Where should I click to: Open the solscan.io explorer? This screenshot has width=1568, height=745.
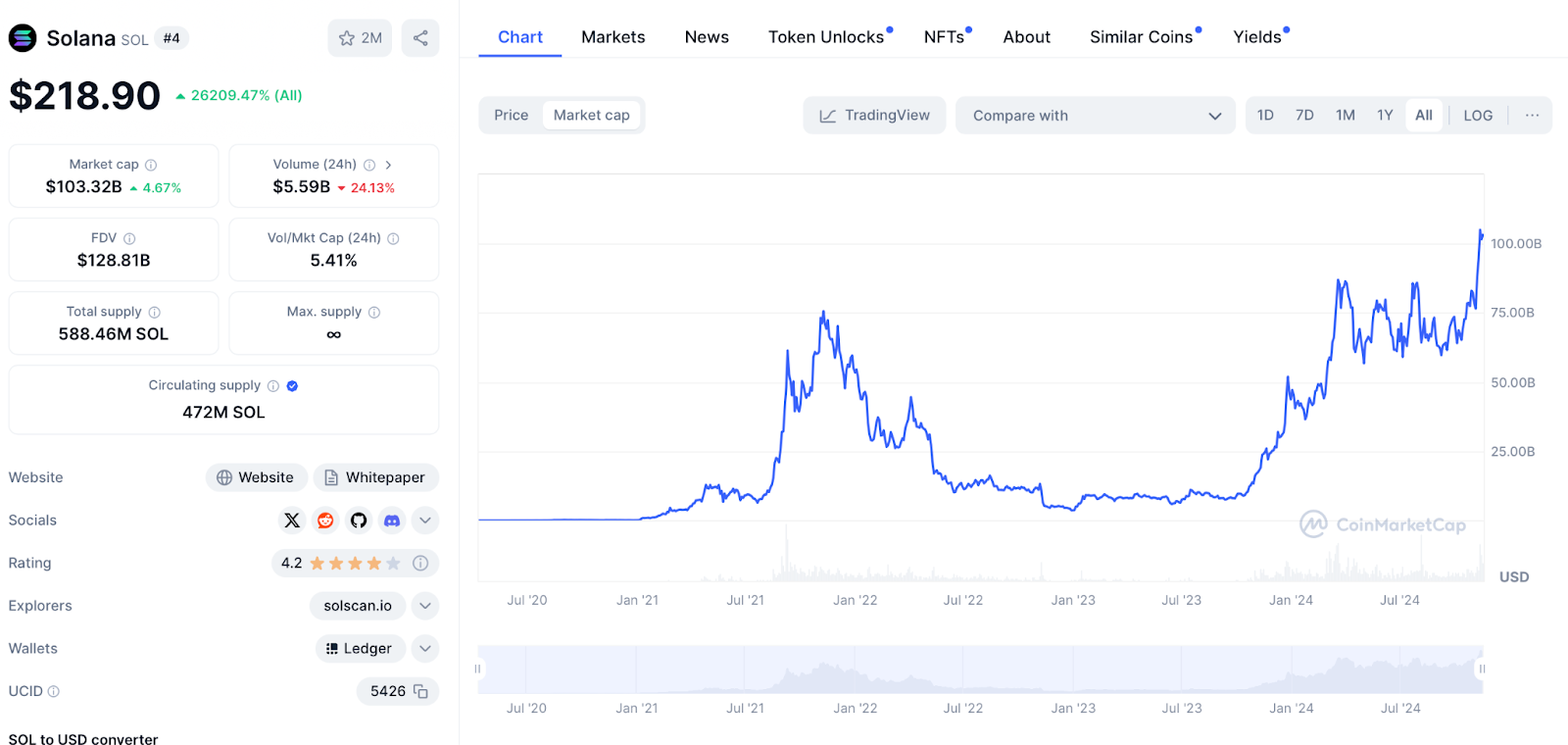pos(358,606)
